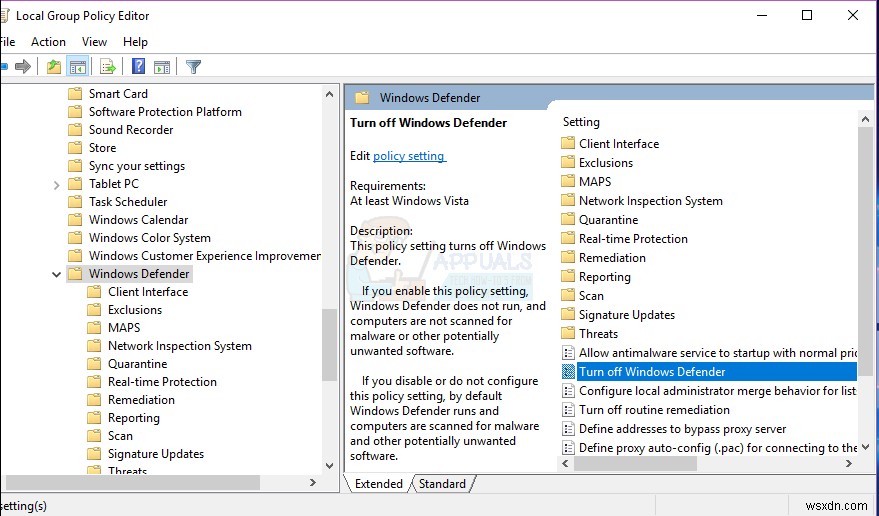Screen dimensions: 879x516
Task: Select Network Inspection System in tree
Action: (180, 346)
